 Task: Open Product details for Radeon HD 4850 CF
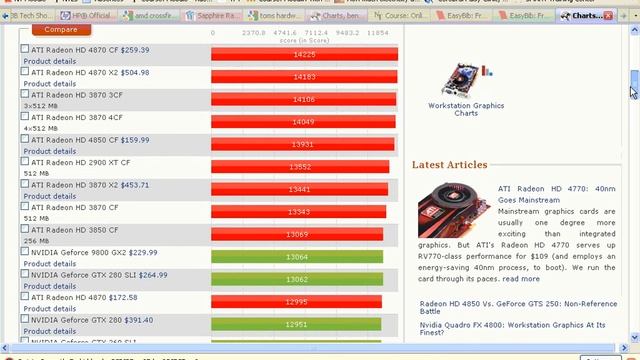point(50,151)
